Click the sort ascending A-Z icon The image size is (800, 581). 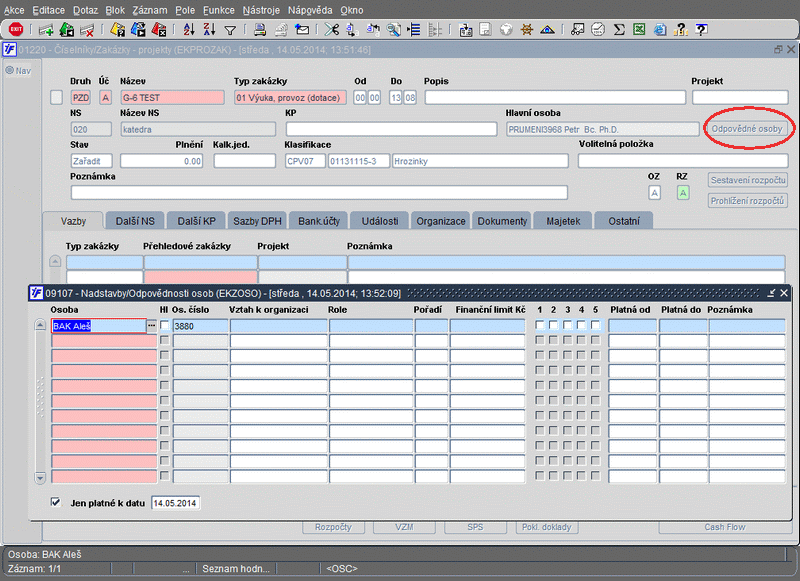[188, 30]
